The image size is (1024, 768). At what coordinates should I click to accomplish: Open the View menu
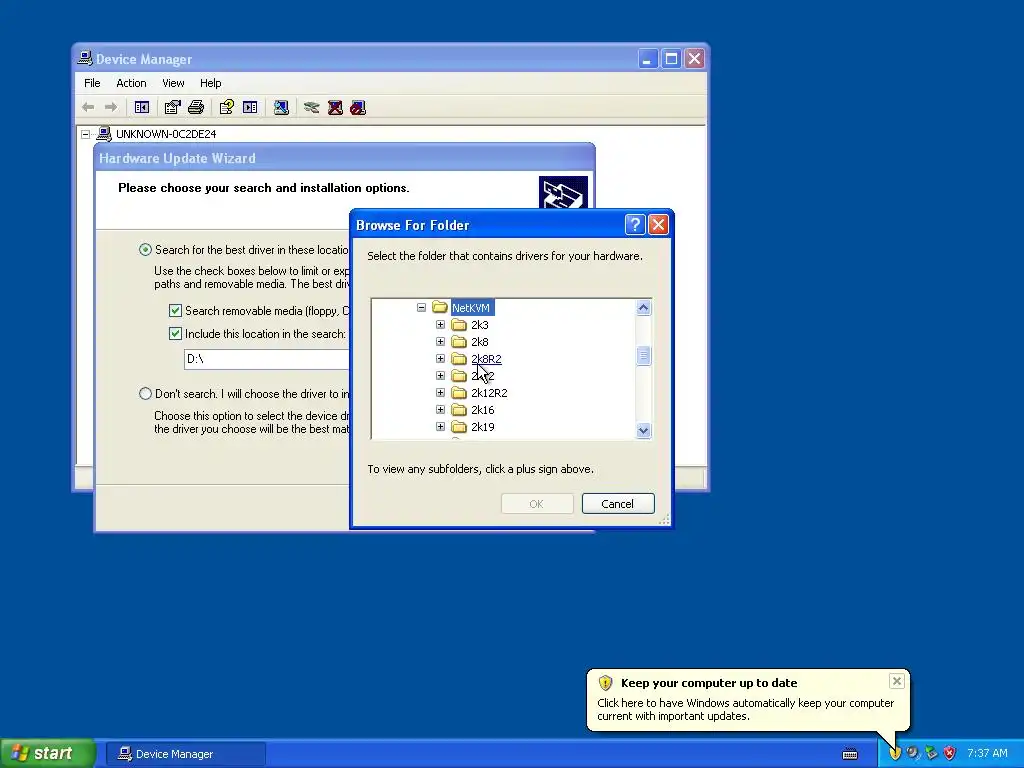[173, 83]
